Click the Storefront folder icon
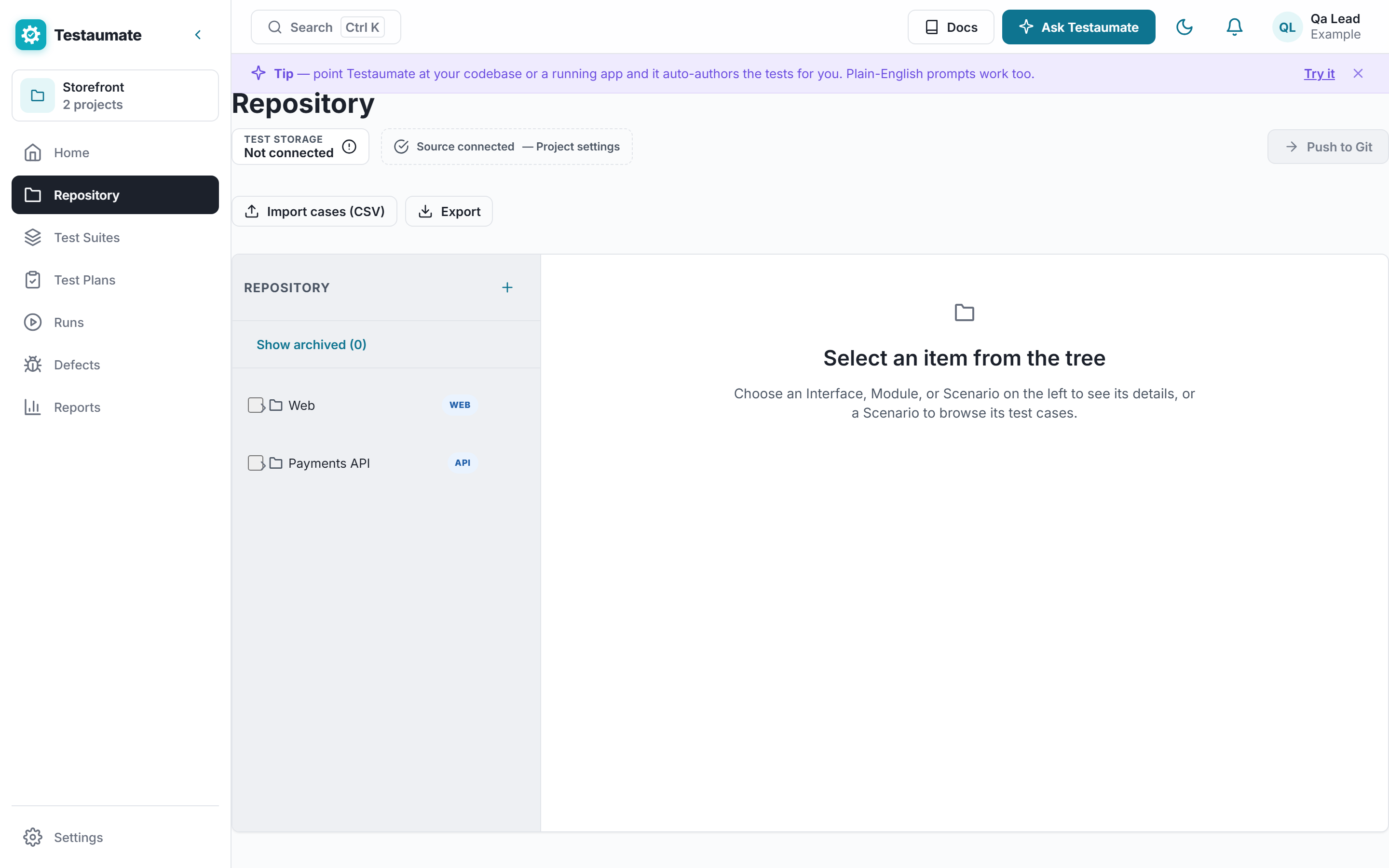This screenshot has width=1389, height=868. click(37, 95)
